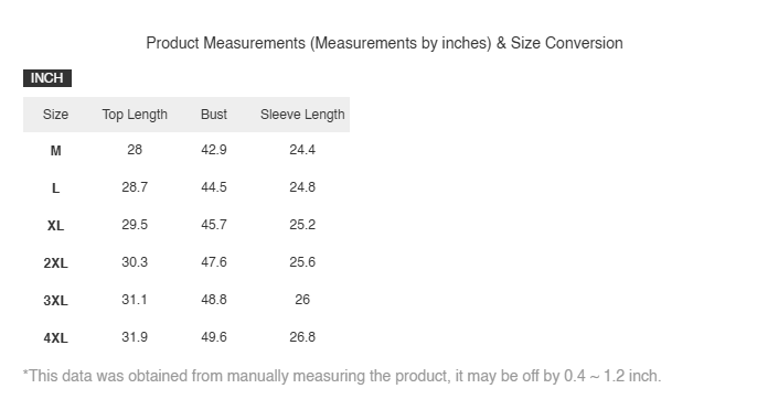768x410 pixels.
Task: Select the XL size row label
Action: 56,225
